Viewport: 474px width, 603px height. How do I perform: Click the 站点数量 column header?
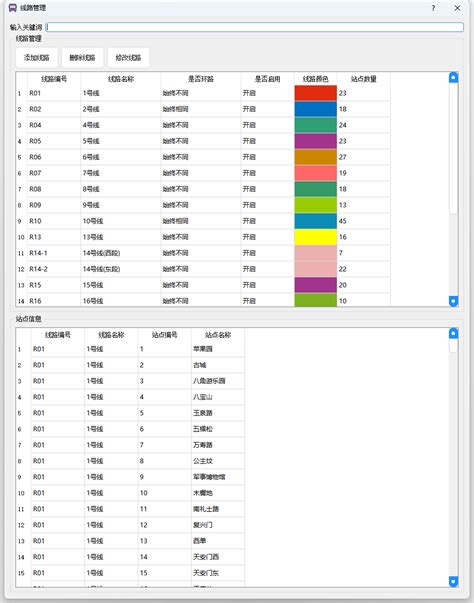364,79
